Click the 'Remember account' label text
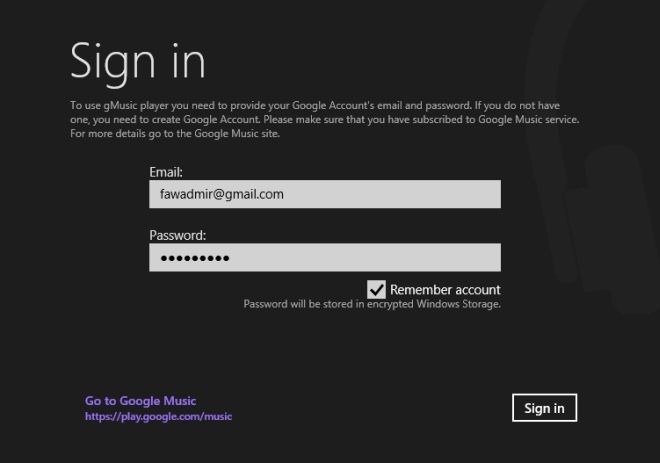 pos(445,290)
